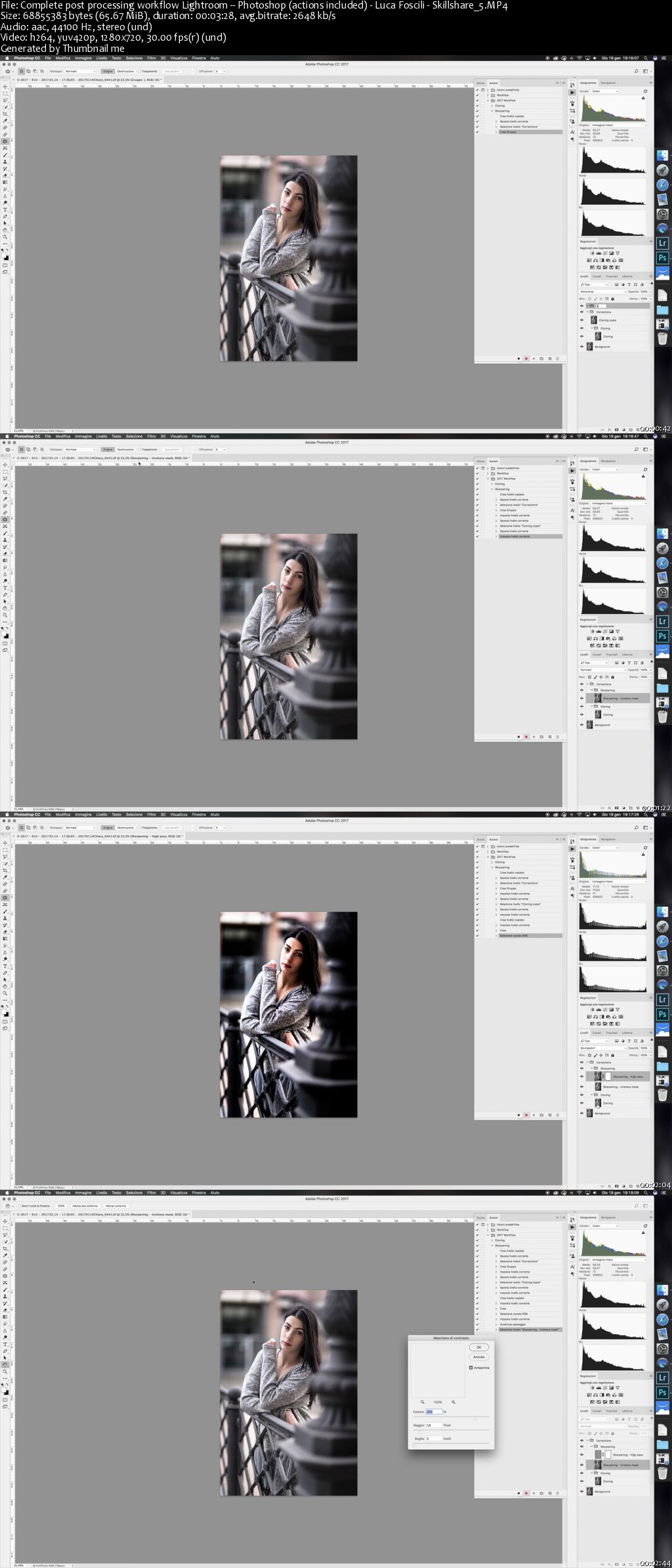Image resolution: width=672 pixels, height=1568 pixels.
Task: Switch to the Navigatore tab in the 00:00:42 frame
Action: [608, 83]
